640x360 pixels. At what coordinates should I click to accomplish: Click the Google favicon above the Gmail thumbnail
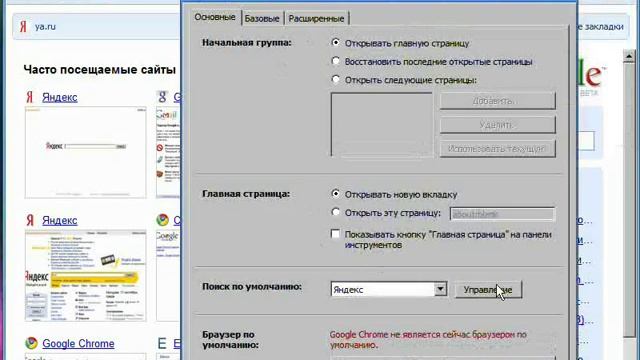(x=162, y=97)
